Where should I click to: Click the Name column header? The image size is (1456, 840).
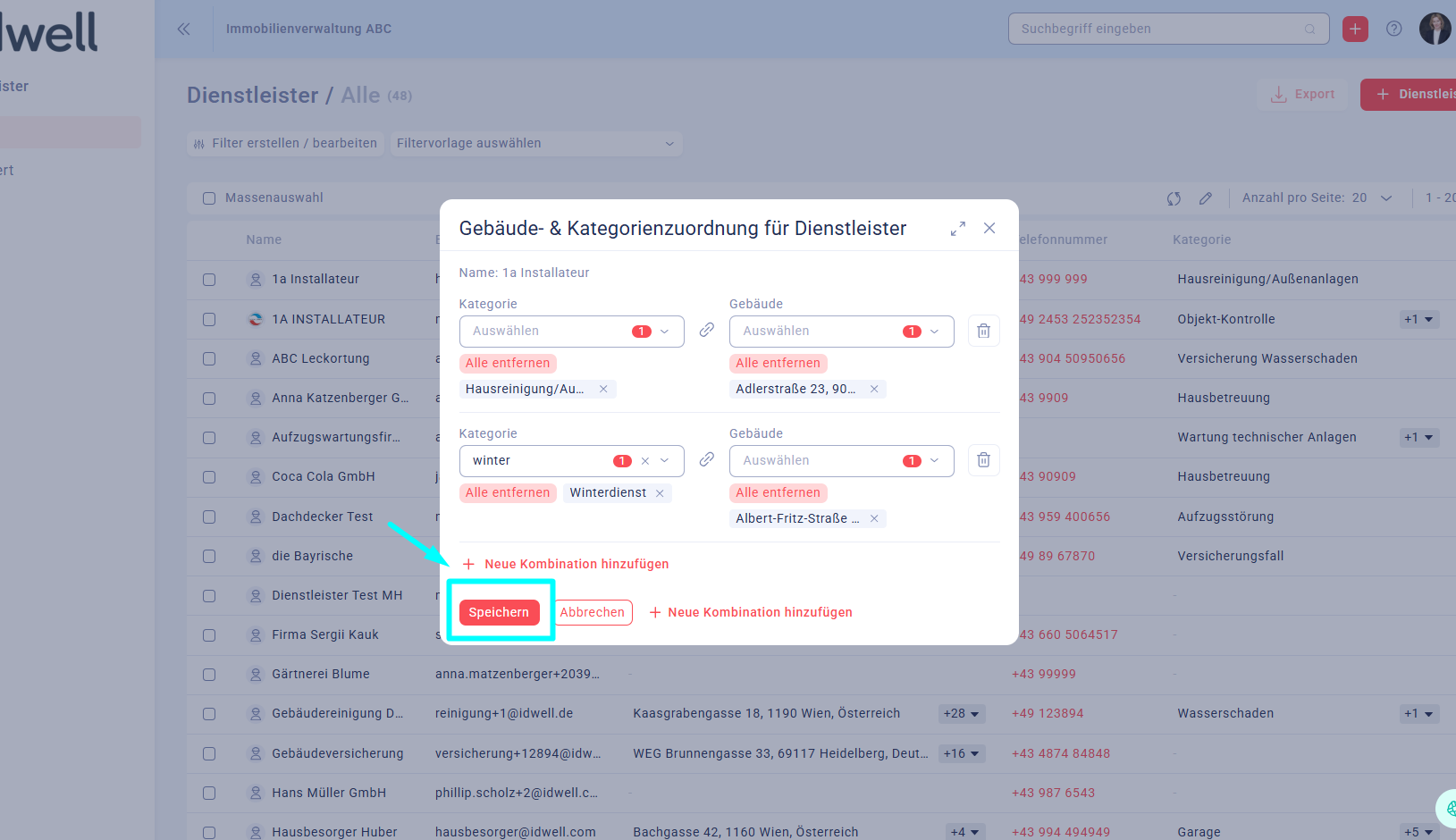click(x=264, y=239)
